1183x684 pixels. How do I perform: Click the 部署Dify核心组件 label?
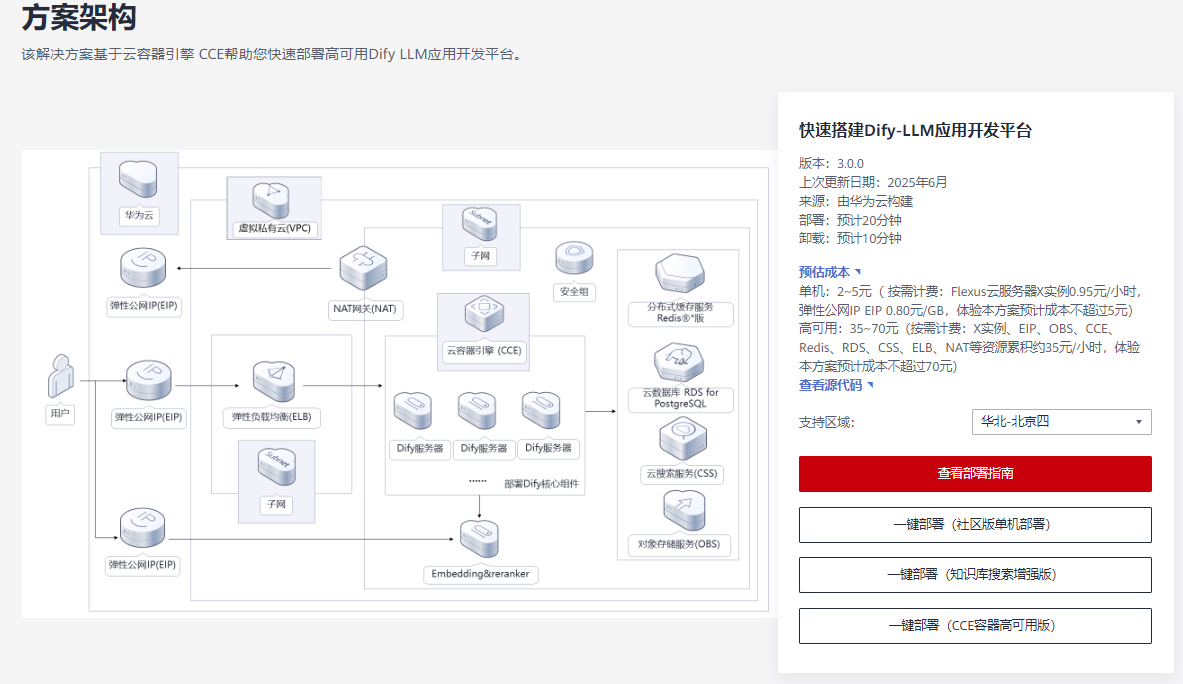pos(541,483)
